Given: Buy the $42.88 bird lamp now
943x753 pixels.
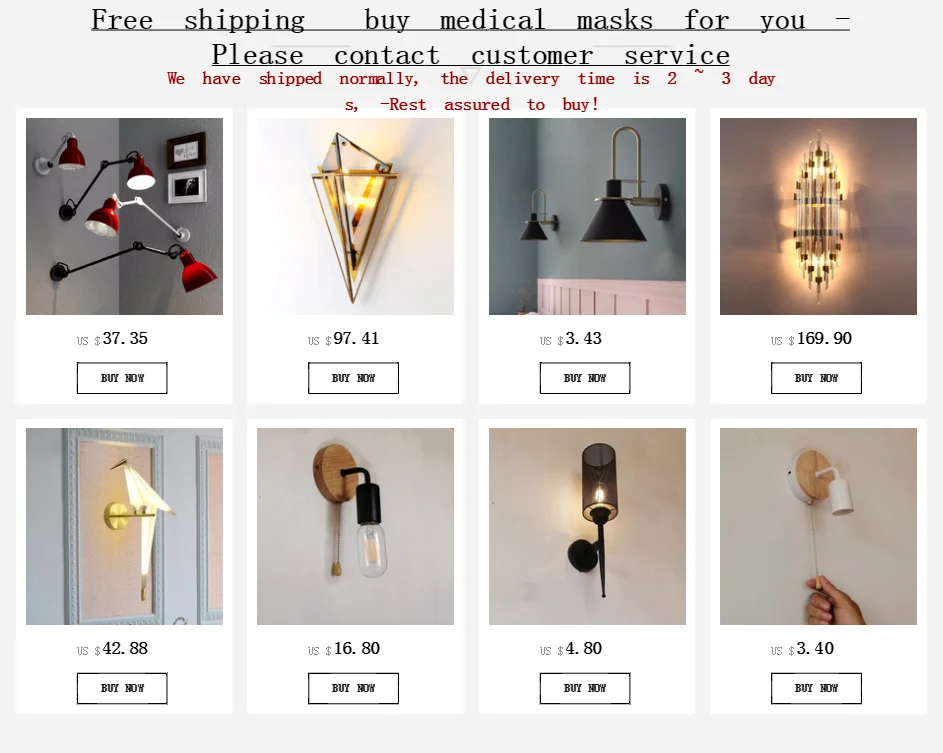Looking at the screenshot, I should point(122,688).
